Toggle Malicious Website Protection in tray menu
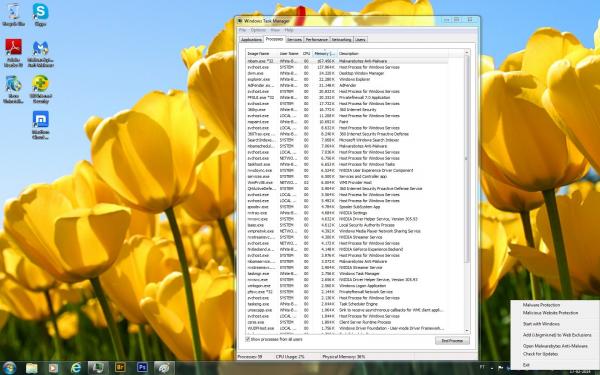The width and height of the screenshot is (600, 375). 550,313
